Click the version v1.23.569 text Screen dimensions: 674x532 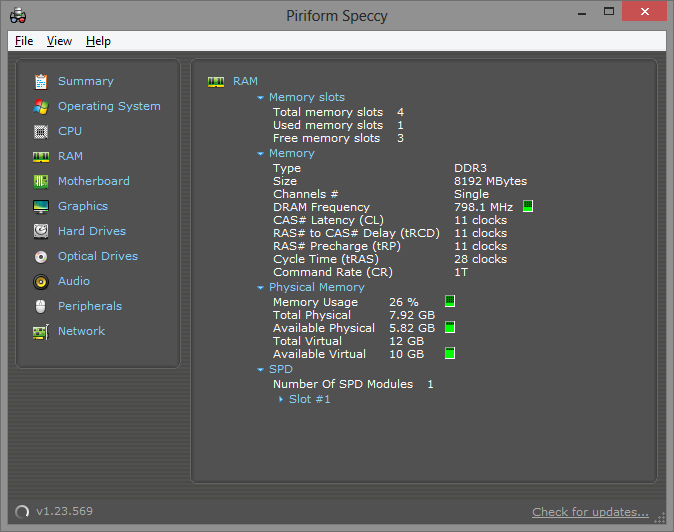tap(64, 511)
